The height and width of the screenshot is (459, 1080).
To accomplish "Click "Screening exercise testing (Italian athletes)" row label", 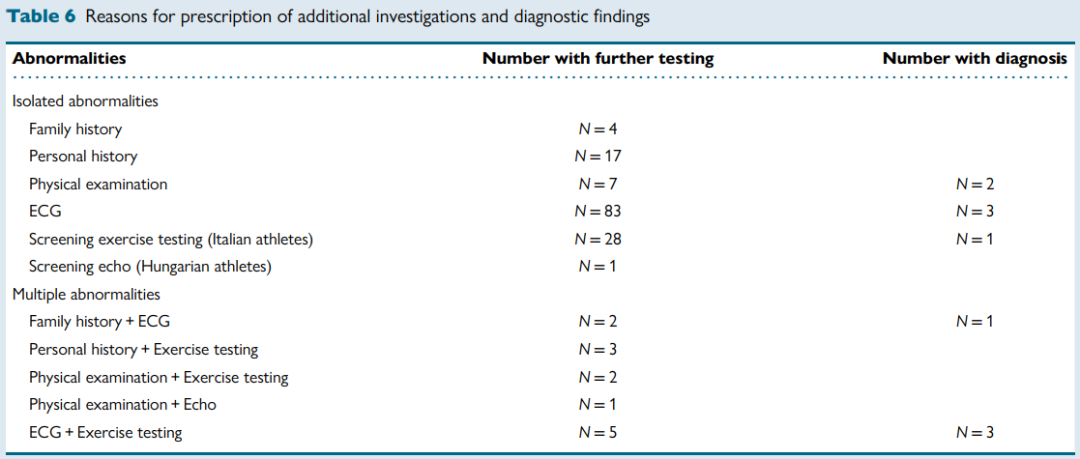I will tap(171, 239).
